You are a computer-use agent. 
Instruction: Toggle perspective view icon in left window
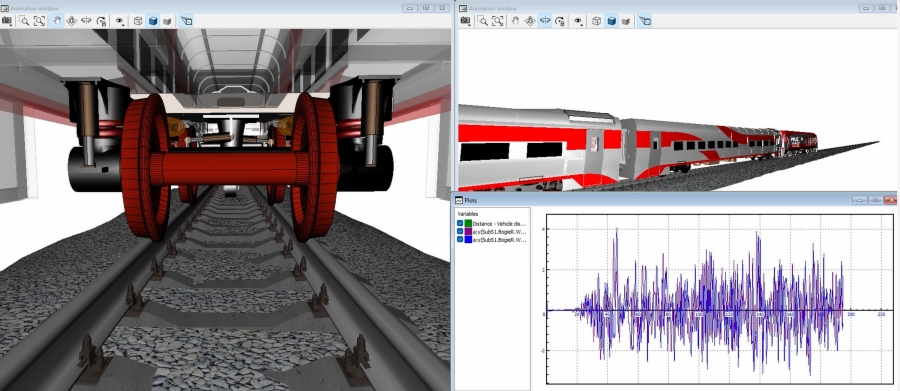186,21
